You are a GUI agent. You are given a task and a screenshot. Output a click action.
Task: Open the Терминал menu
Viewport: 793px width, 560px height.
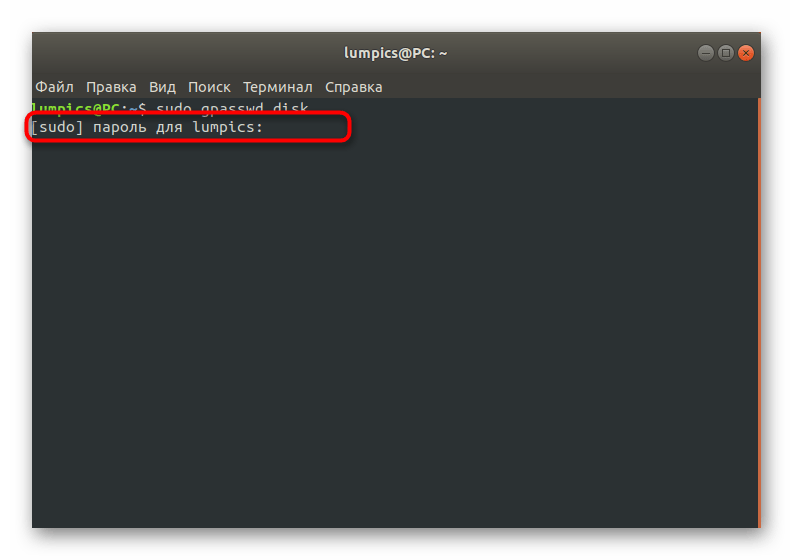point(277,87)
